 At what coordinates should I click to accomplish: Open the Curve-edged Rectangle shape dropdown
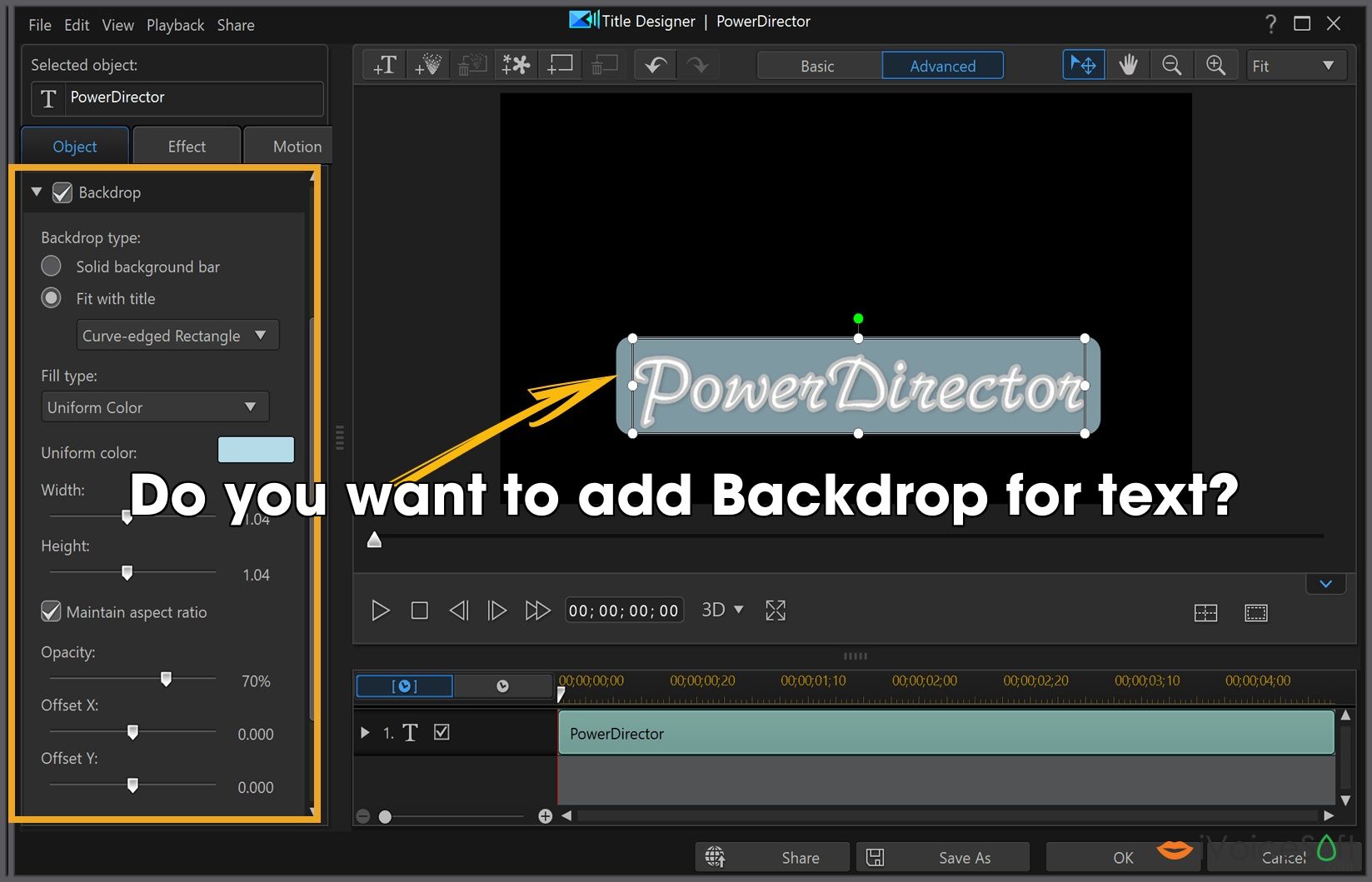coord(178,336)
